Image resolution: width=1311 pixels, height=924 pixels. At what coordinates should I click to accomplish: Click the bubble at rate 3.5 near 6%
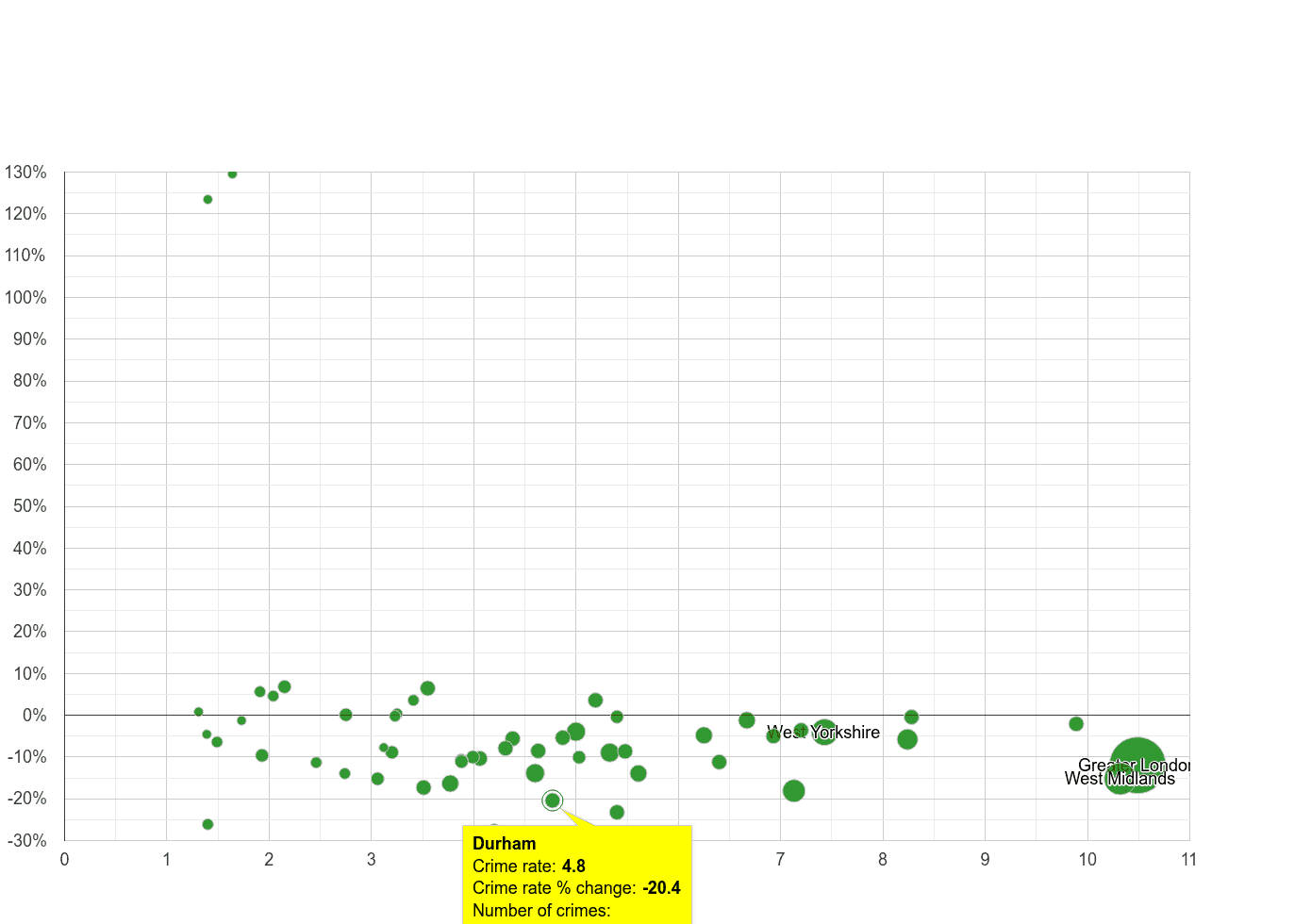(x=427, y=688)
